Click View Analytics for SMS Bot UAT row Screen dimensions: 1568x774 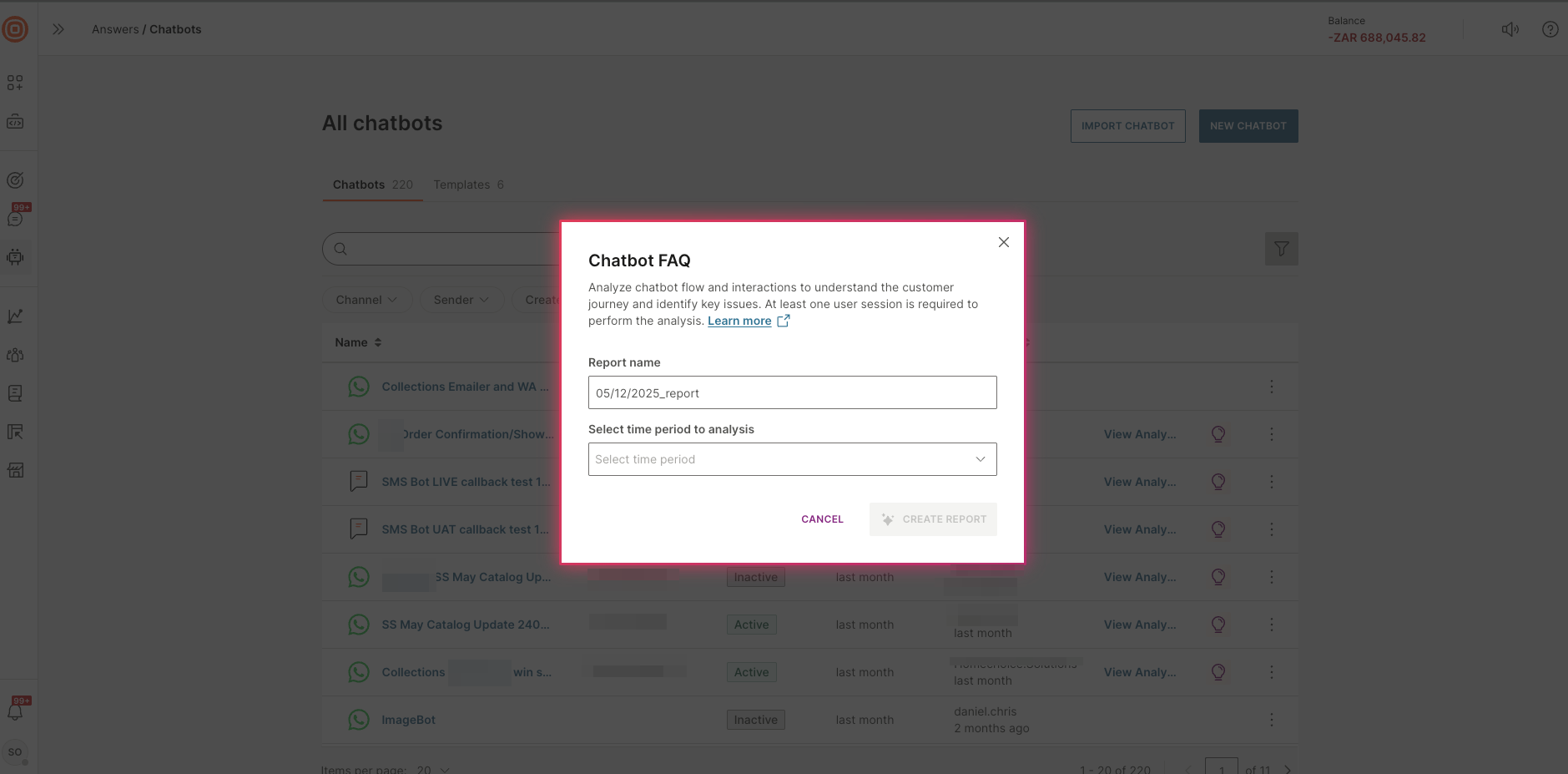(1139, 529)
